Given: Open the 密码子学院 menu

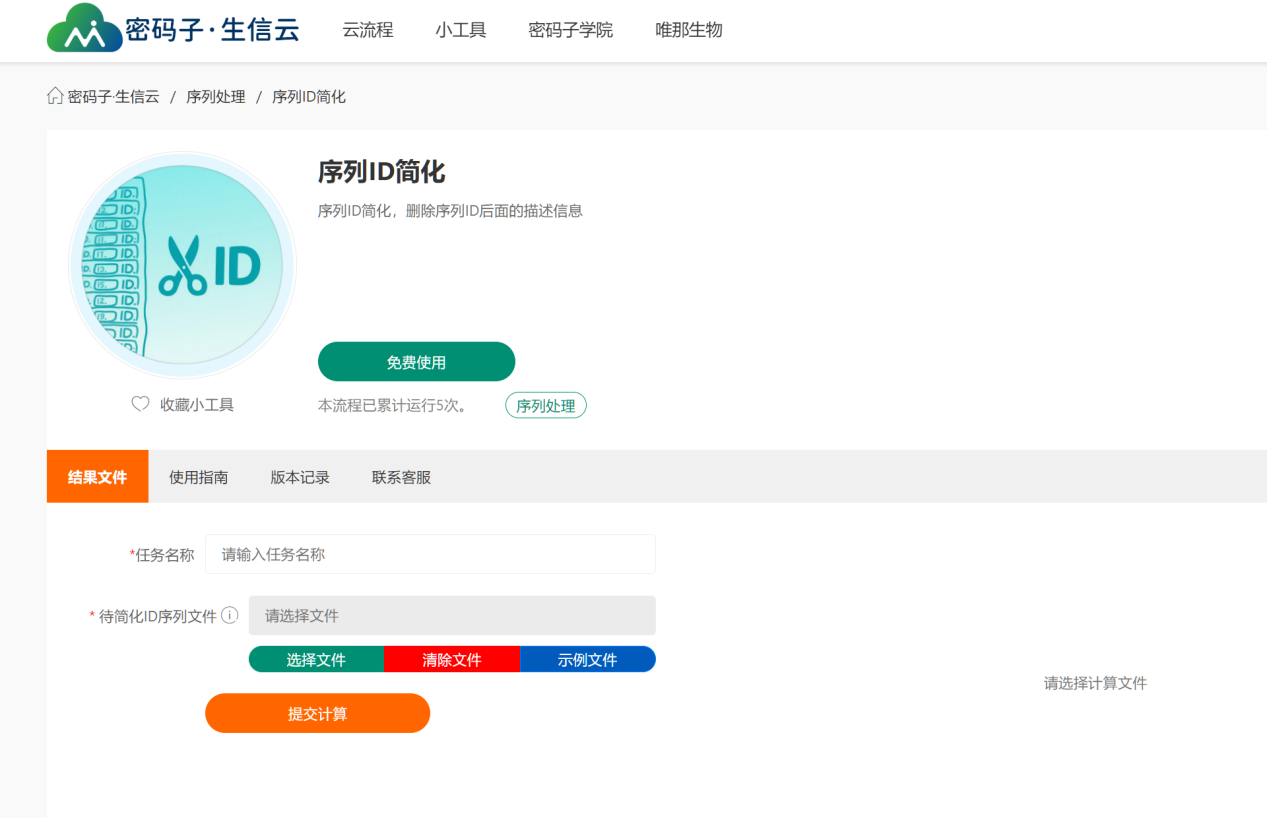Looking at the screenshot, I should click(x=571, y=30).
